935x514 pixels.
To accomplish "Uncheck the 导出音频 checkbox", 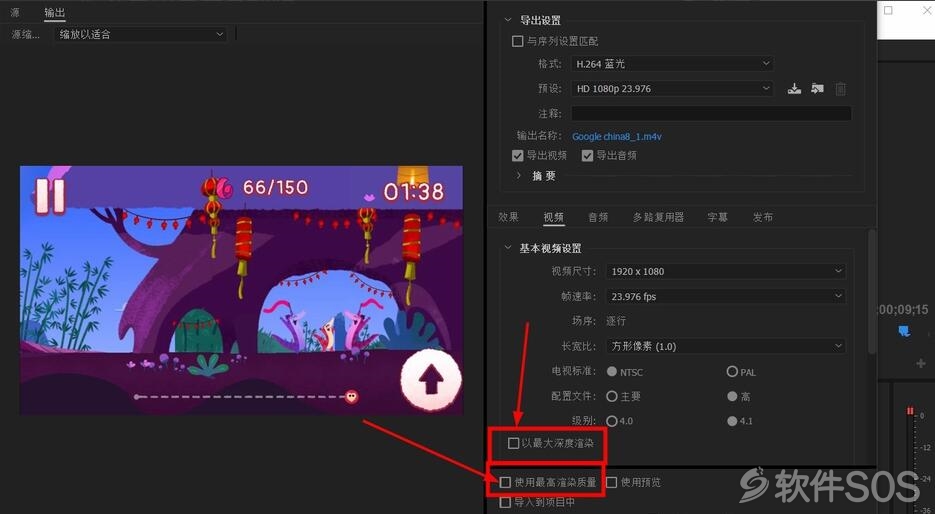I will click(x=587, y=156).
